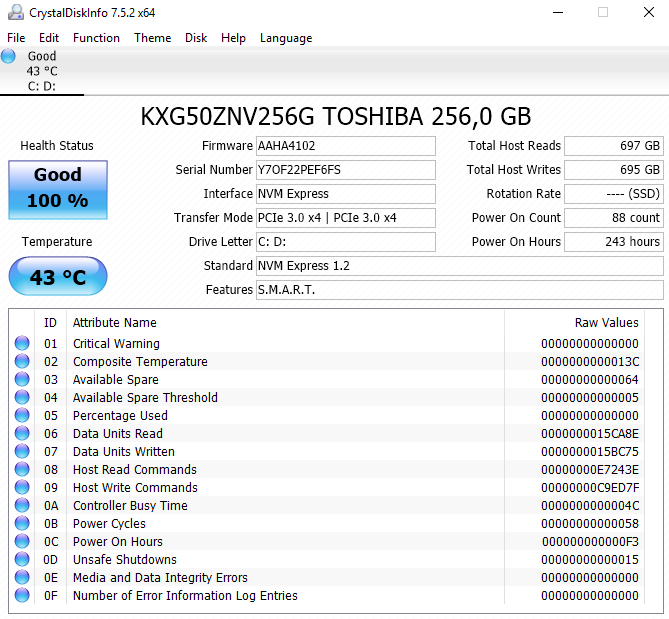This screenshot has height=619, width=669.
Task: Click the status orb for Host Read Commands
Action: 22,469
